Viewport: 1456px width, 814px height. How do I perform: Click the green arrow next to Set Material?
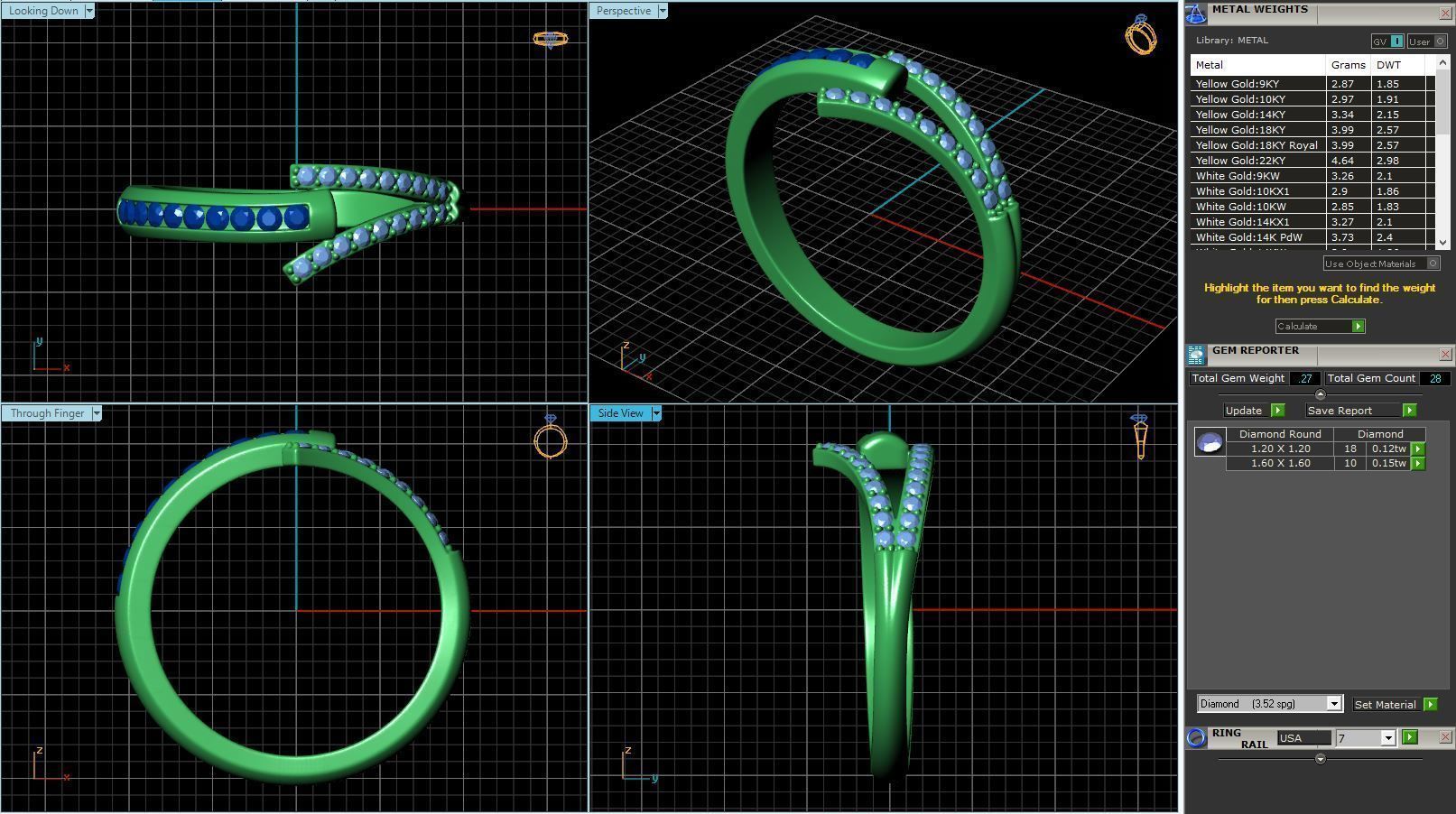[x=1430, y=705]
